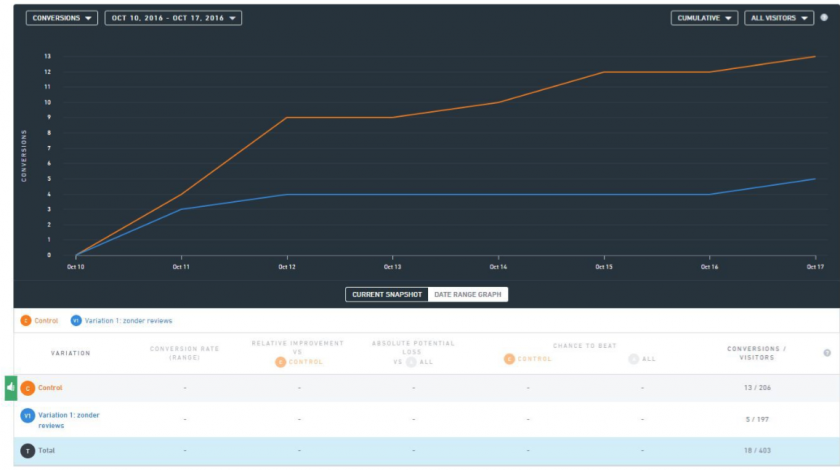Click the Total row label
This screenshot has width=840, height=470.
coord(47,451)
